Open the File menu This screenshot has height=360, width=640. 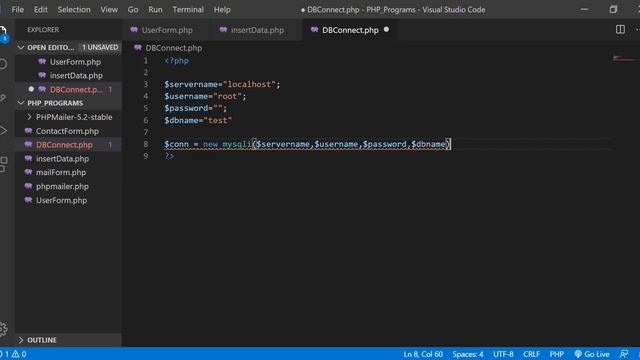click(18, 9)
